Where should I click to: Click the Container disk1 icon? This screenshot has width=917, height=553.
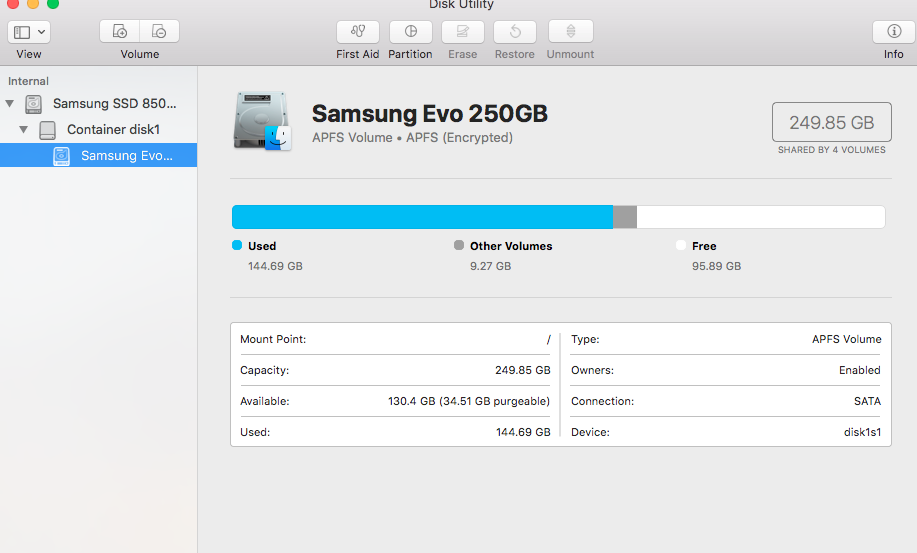(47, 130)
